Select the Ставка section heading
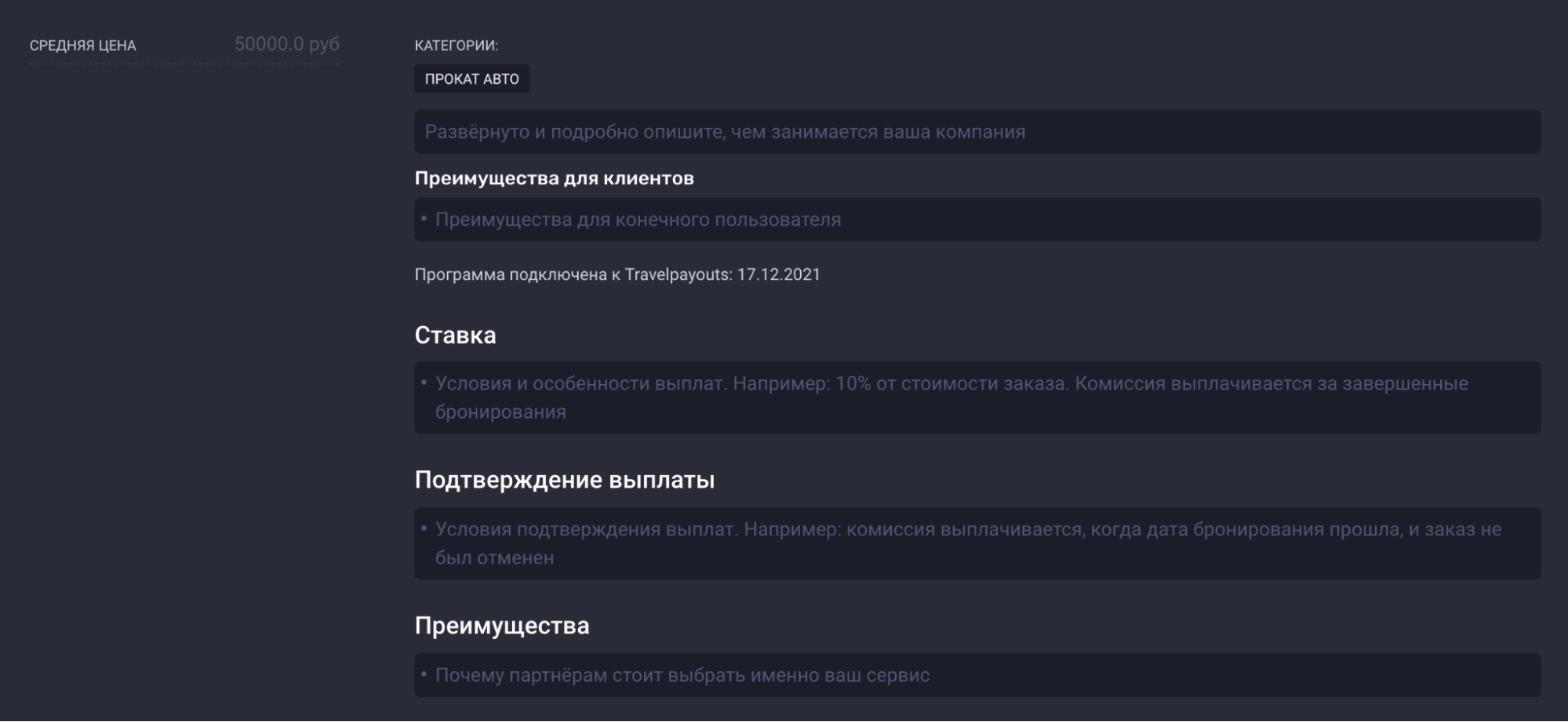Viewport: 1568px width, 722px height. 455,335
